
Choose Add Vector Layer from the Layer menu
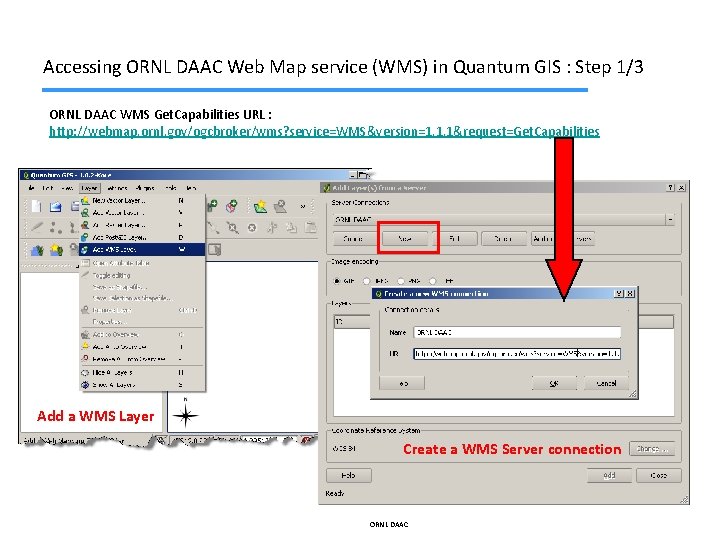click(142, 213)
